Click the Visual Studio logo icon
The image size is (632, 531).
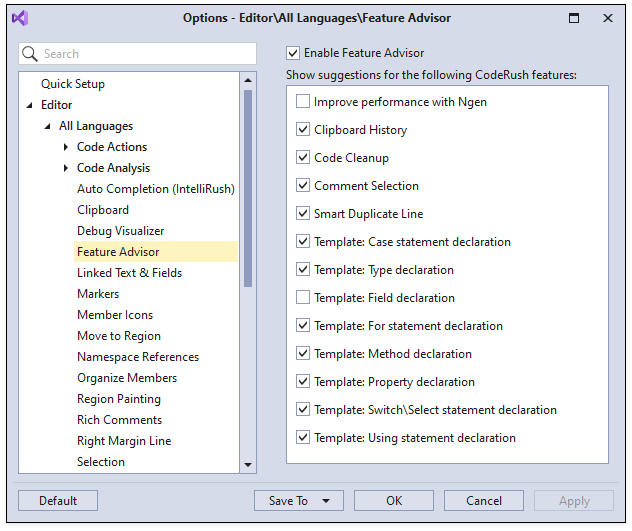pos(20,18)
